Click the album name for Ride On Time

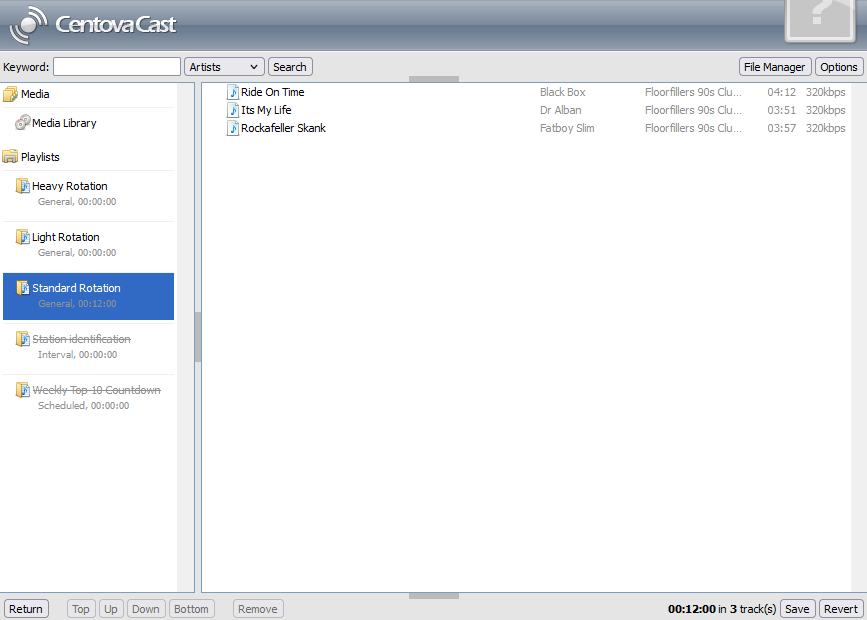click(693, 92)
